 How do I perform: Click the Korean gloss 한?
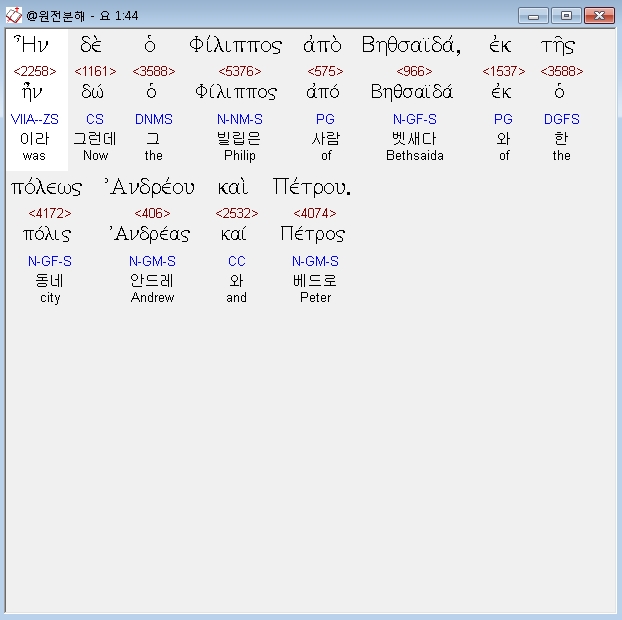tap(561, 138)
